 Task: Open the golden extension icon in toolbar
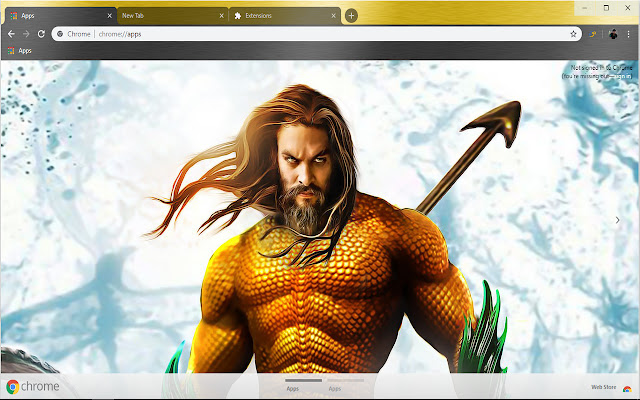coord(593,34)
